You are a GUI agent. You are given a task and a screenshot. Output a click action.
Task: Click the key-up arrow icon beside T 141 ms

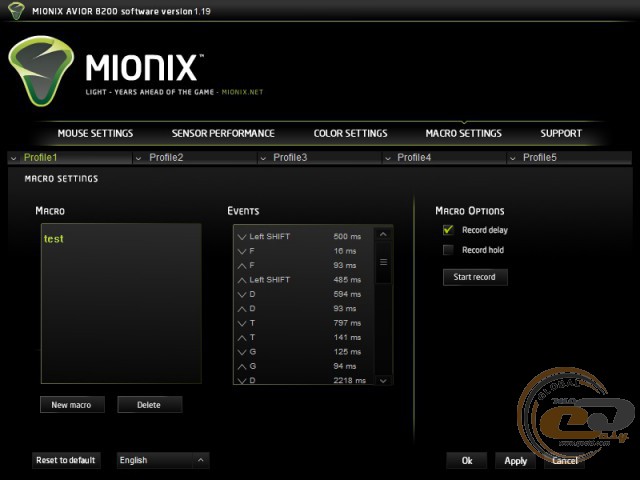coord(242,338)
